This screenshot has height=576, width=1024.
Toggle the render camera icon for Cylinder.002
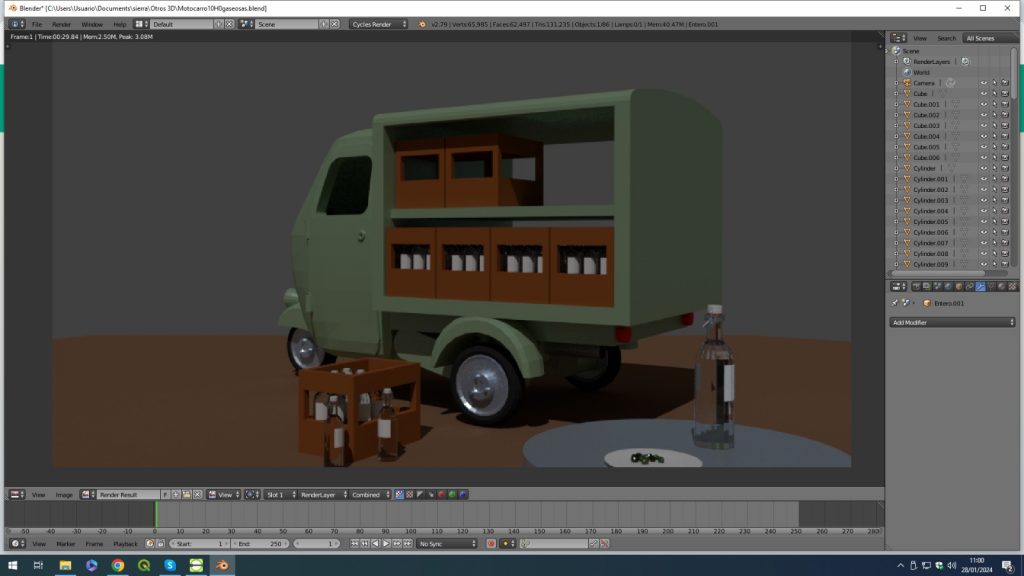pyautogui.click(x=1005, y=190)
